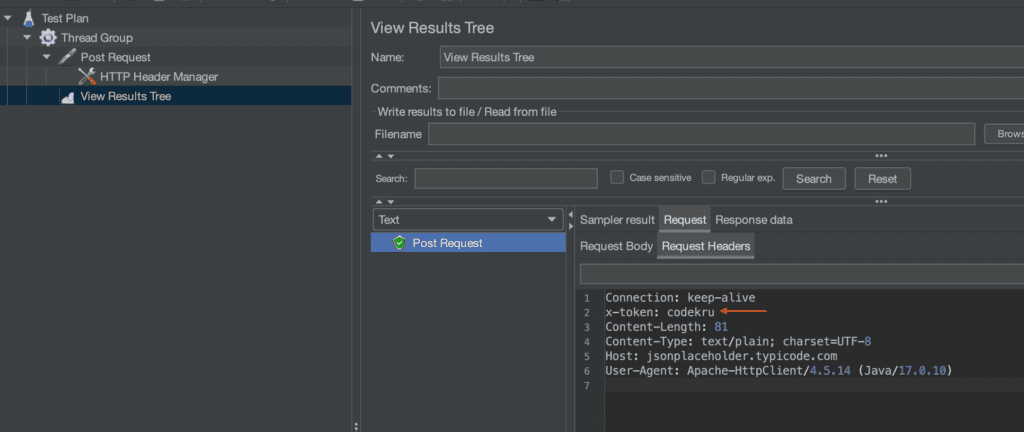Image resolution: width=1024 pixels, height=432 pixels.
Task: Click the Comments text field
Action: coord(730,89)
